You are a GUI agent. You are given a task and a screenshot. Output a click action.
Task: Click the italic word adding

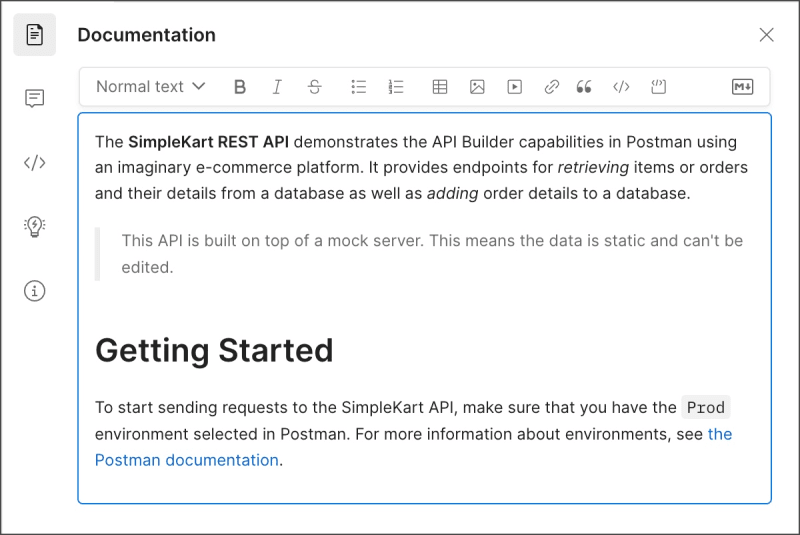tap(453, 194)
